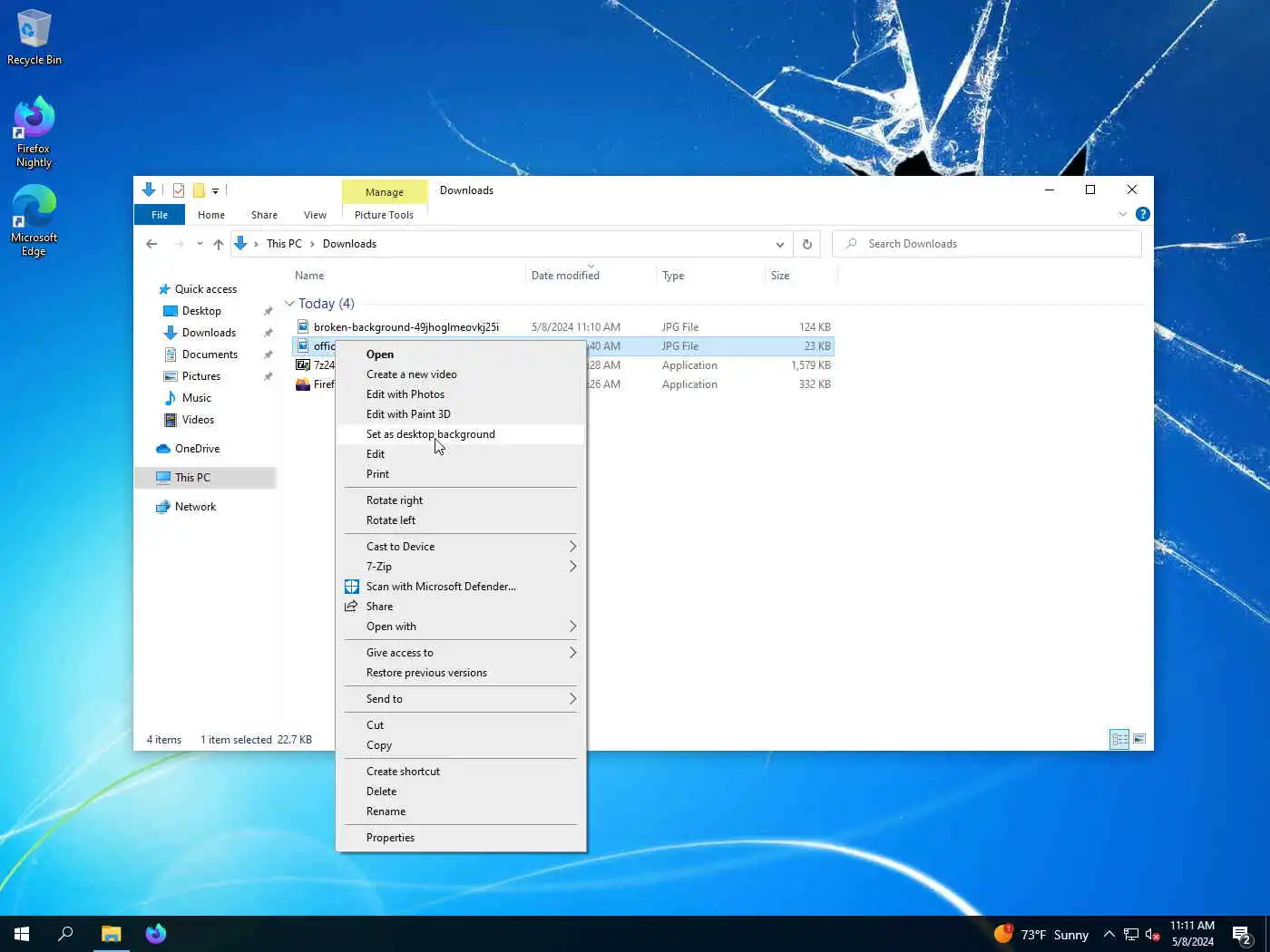Click the Search Downloads field
The image size is (1270, 952).
coord(986,244)
